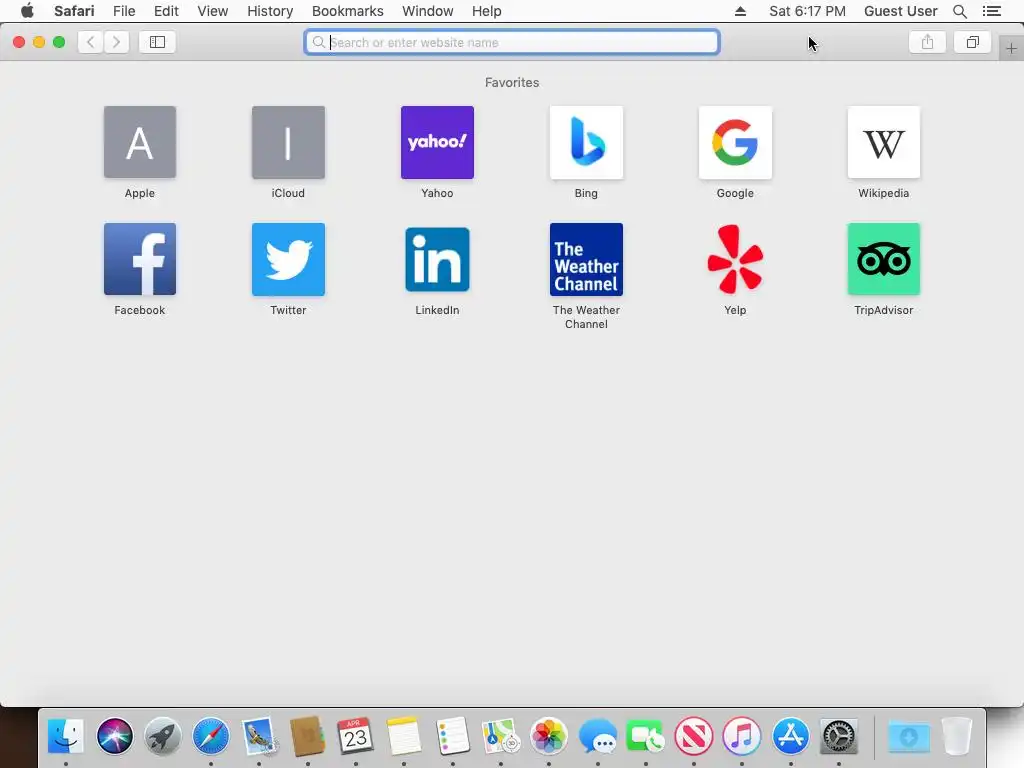Open the Edit menu

pos(166,11)
